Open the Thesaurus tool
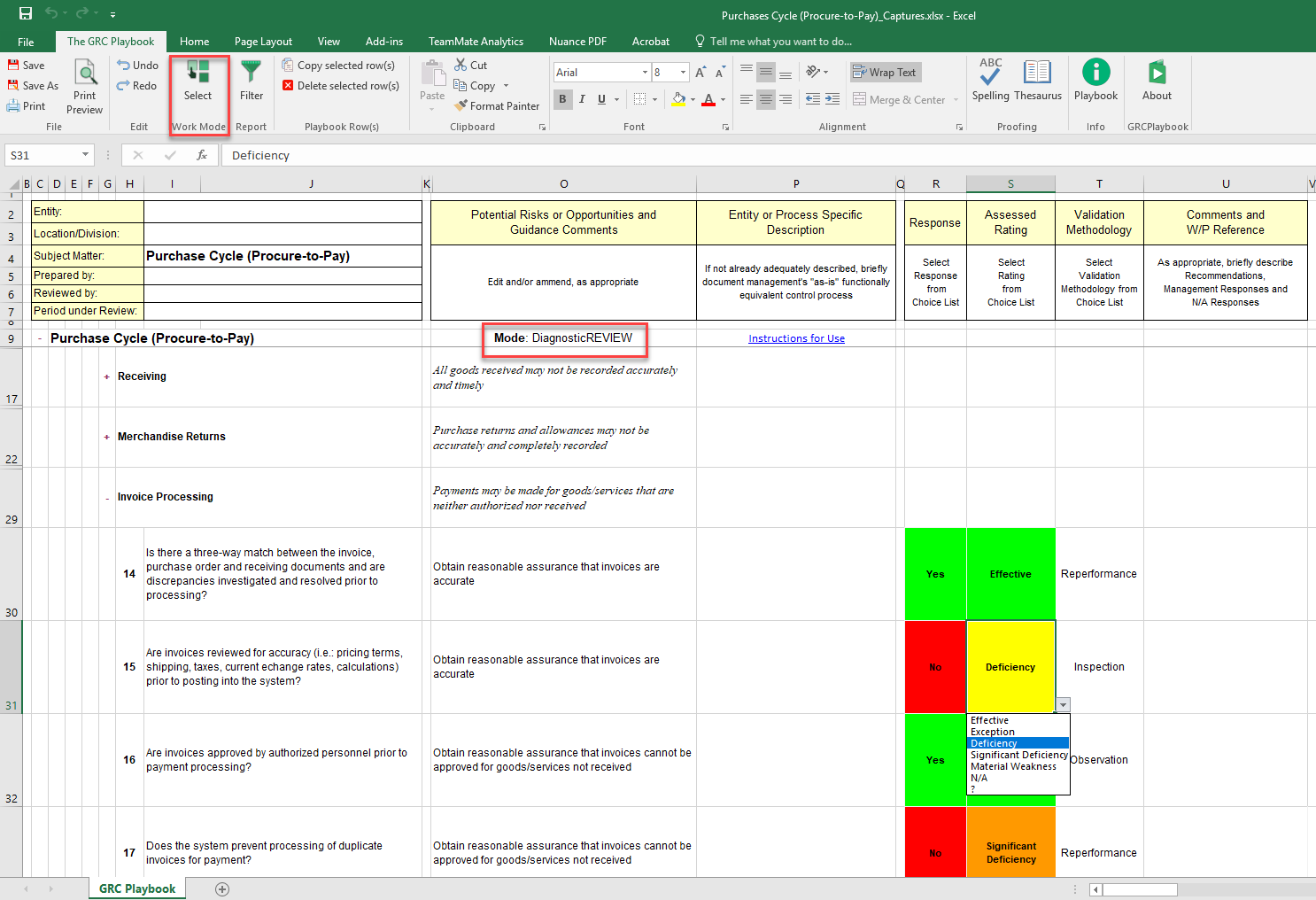Image resolution: width=1316 pixels, height=900 pixels. click(x=1036, y=80)
